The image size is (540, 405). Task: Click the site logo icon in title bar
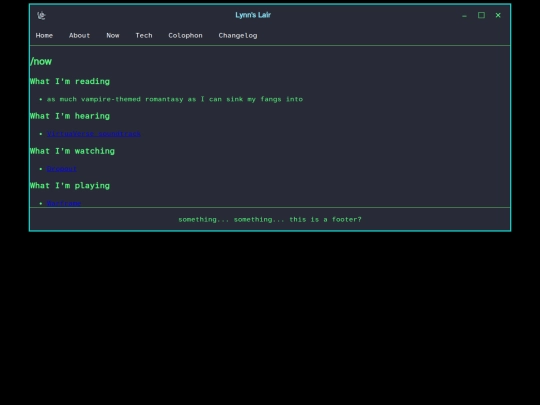click(x=41, y=15)
